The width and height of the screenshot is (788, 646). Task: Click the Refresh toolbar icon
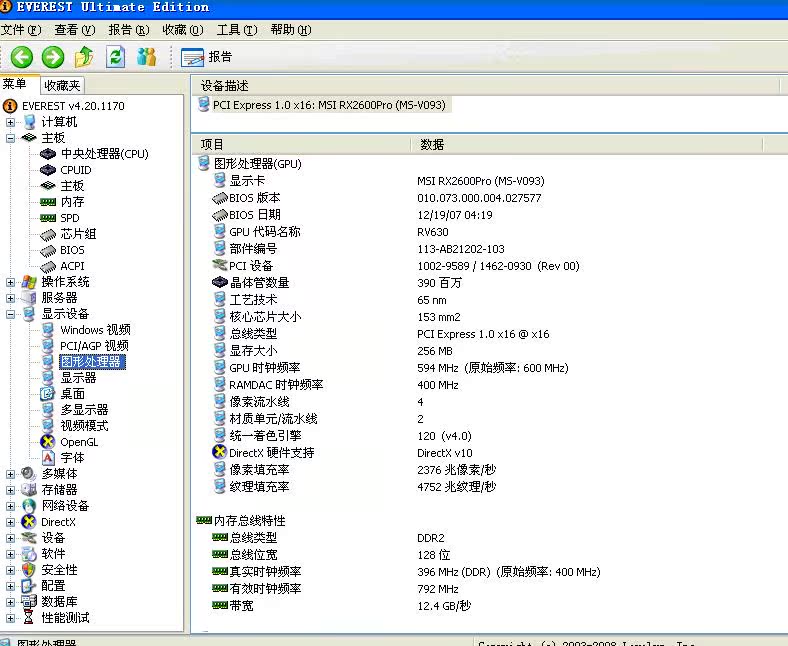[x=116, y=57]
